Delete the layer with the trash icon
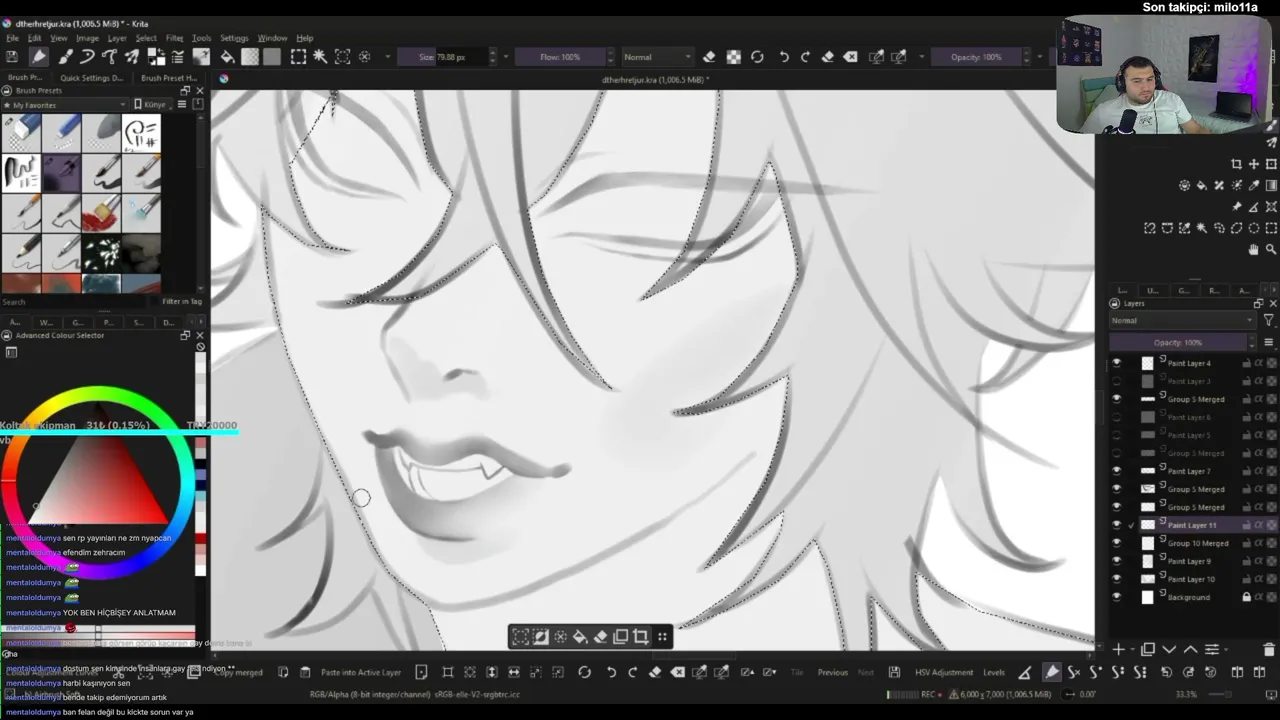The width and height of the screenshot is (1280, 720). point(1269,650)
